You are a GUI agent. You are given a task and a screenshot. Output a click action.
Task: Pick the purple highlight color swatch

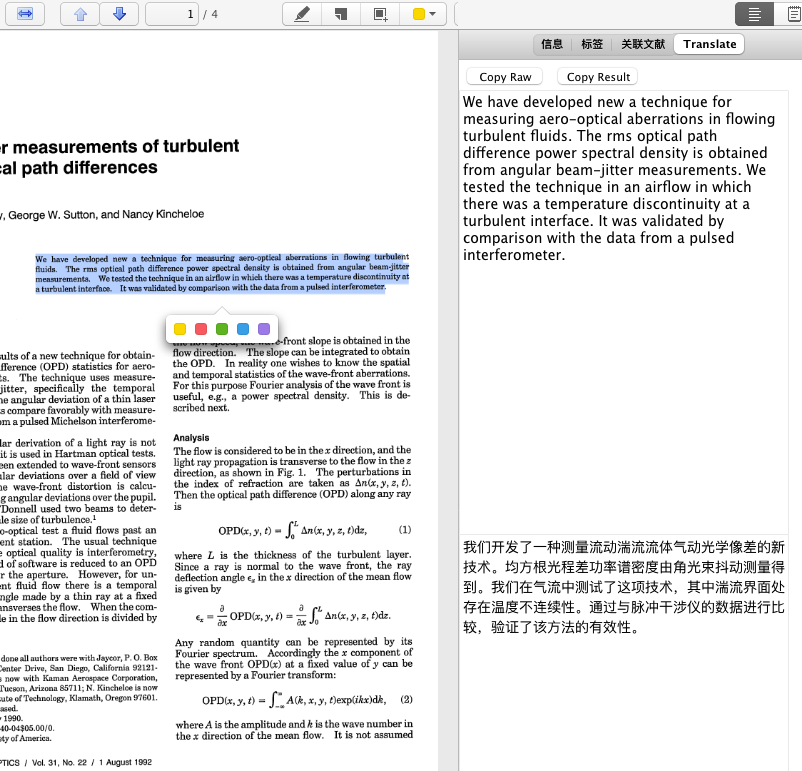(264, 329)
